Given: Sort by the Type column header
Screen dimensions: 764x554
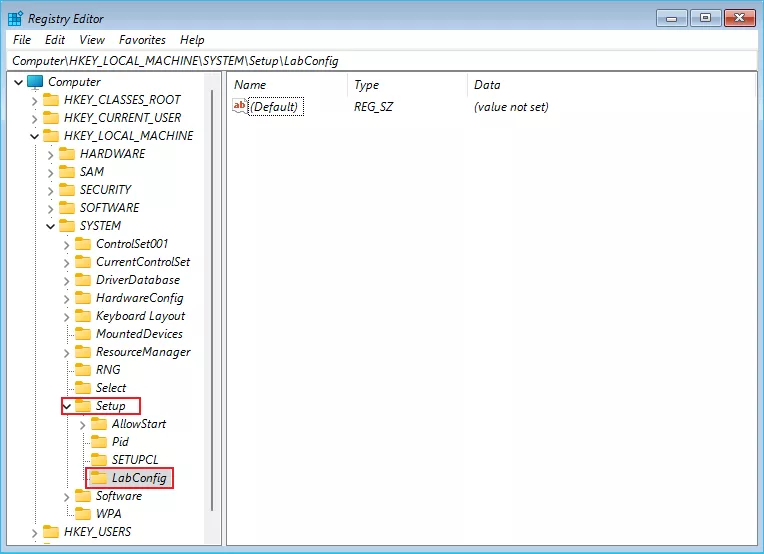Looking at the screenshot, I should pos(407,85).
